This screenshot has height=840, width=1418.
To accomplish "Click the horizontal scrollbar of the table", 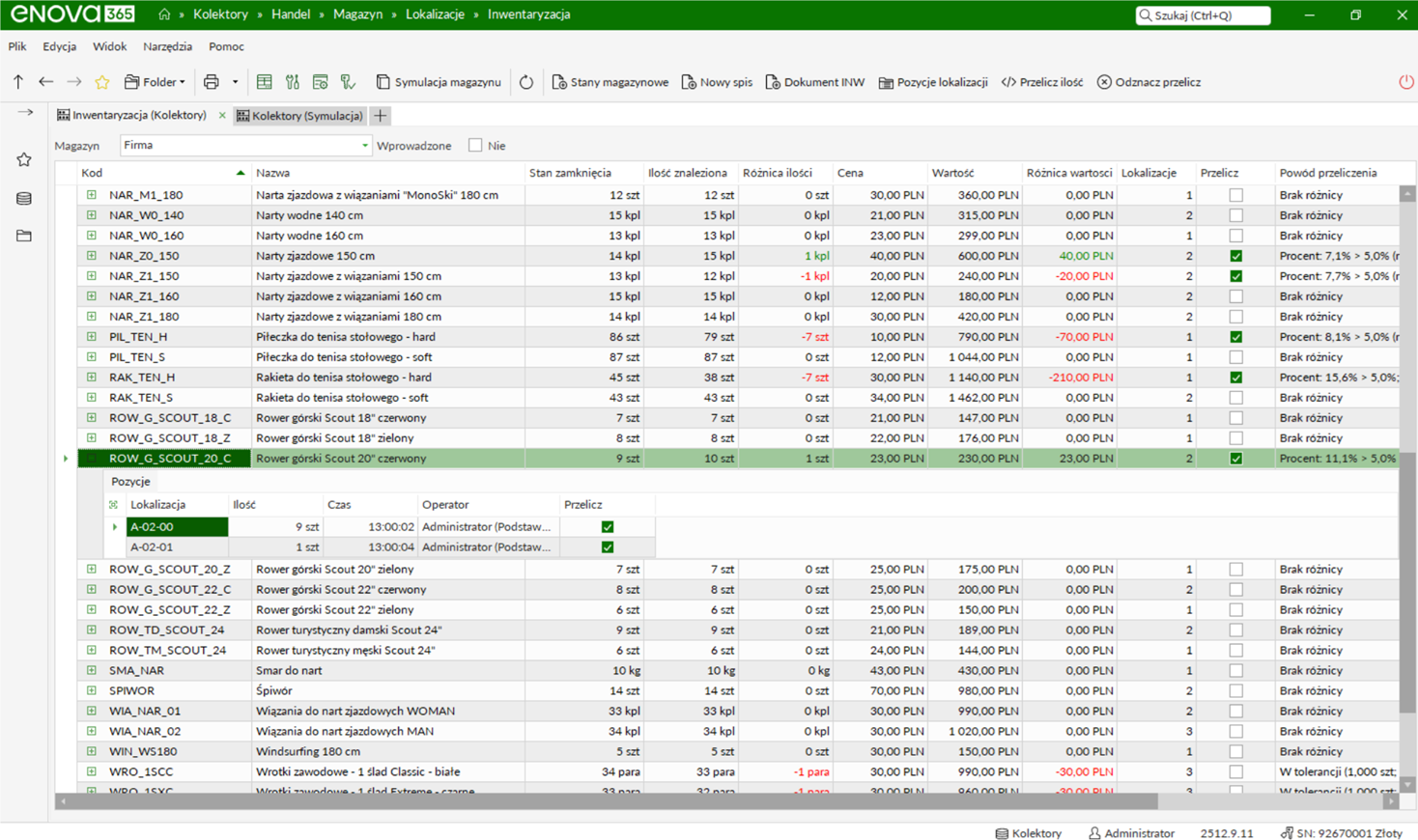I will (607, 801).
